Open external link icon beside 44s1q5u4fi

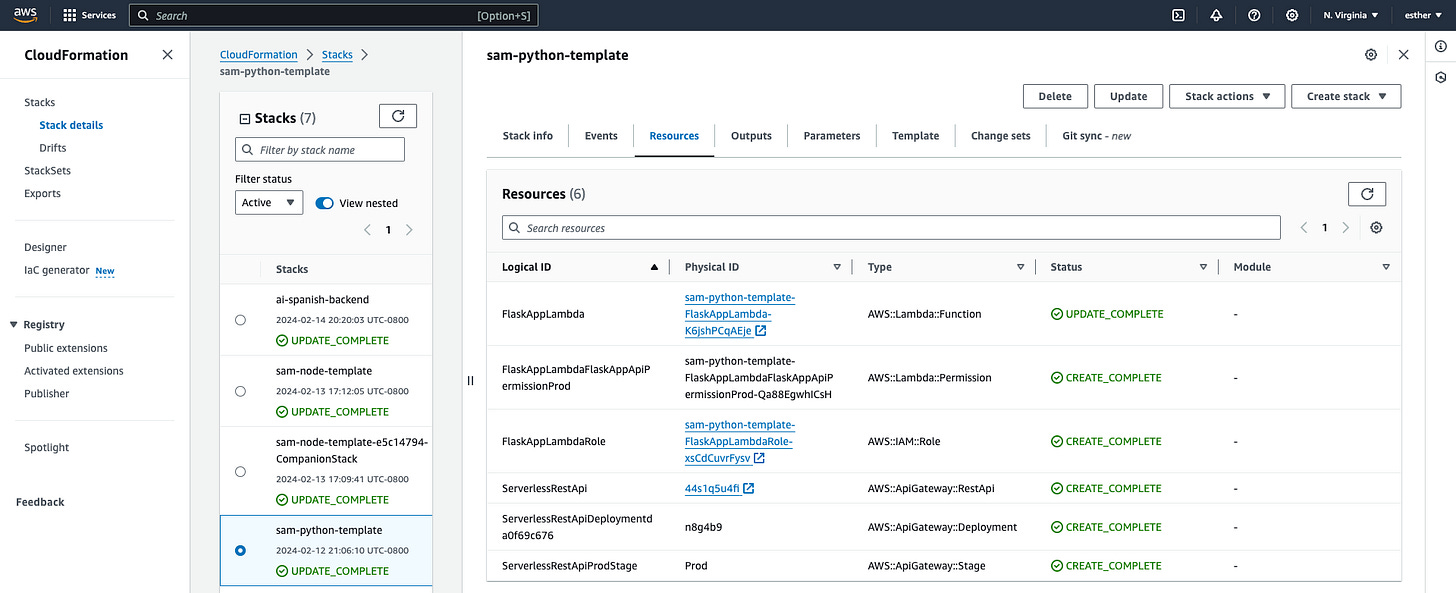tap(749, 489)
